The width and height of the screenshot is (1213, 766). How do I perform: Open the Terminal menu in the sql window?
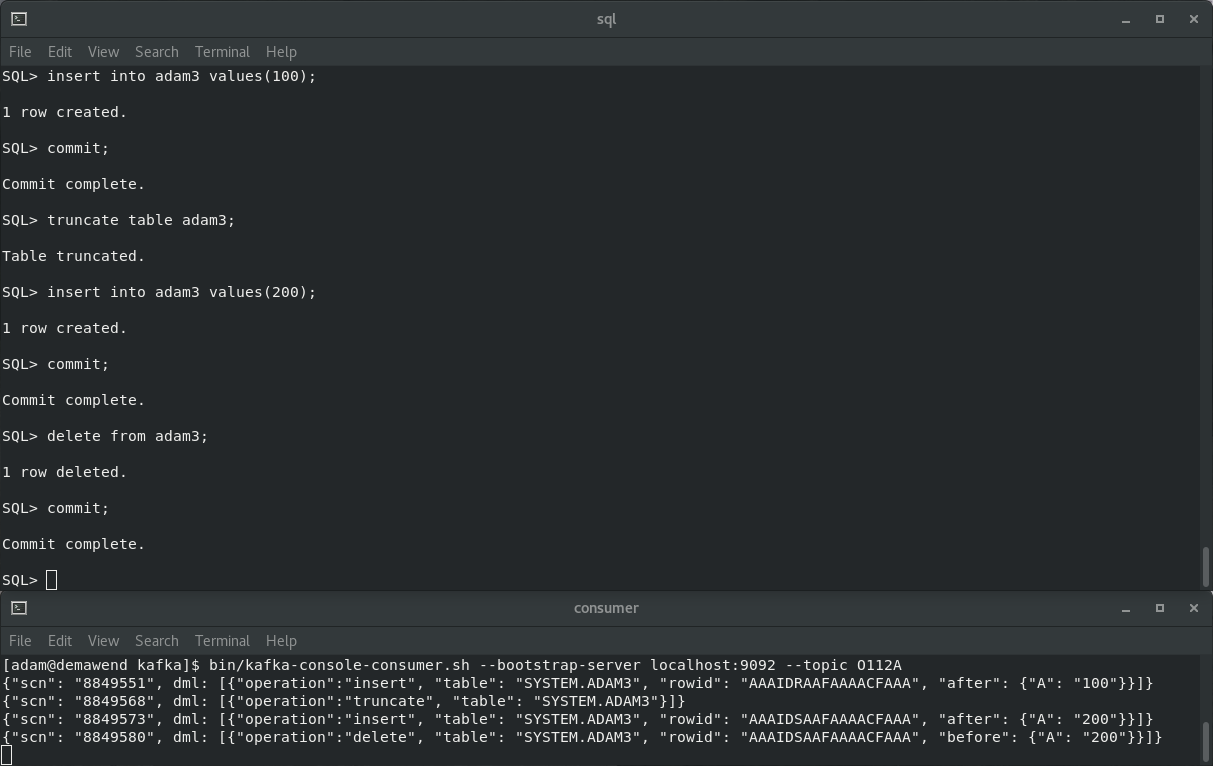(x=222, y=51)
